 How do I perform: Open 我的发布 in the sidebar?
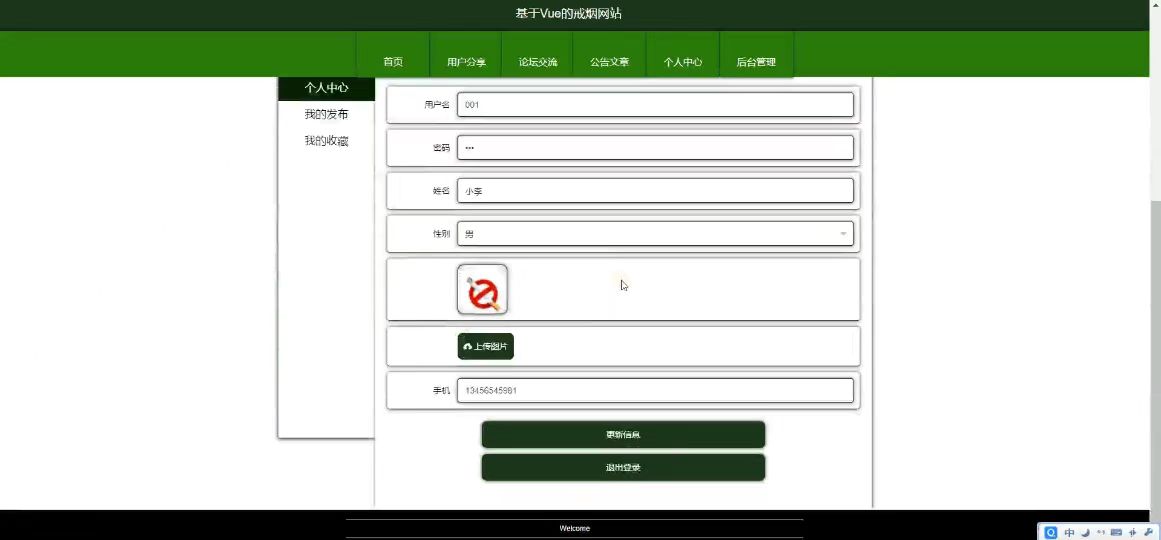(327, 114)
